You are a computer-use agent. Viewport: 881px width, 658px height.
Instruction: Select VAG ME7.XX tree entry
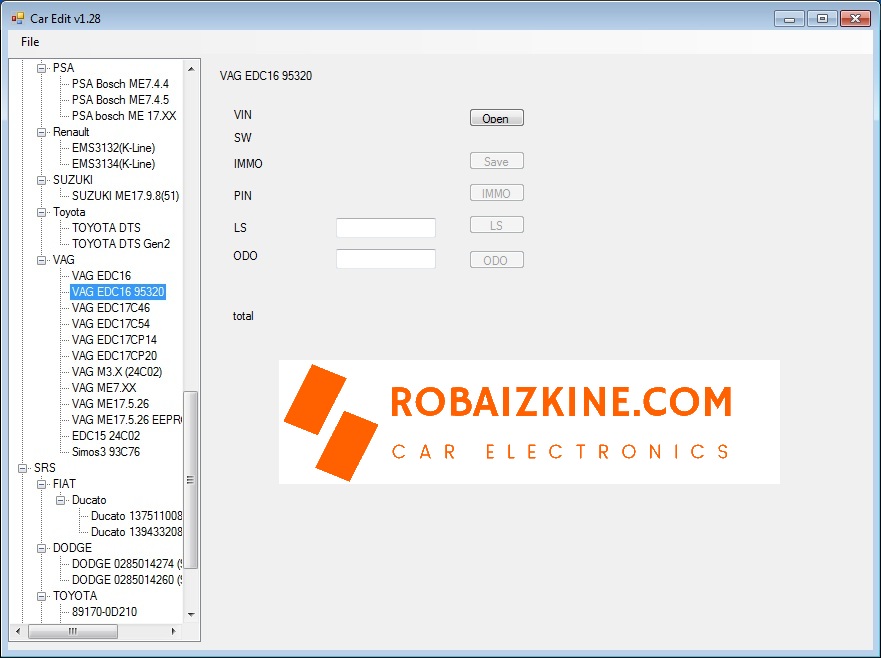click(x=104, y=388)
